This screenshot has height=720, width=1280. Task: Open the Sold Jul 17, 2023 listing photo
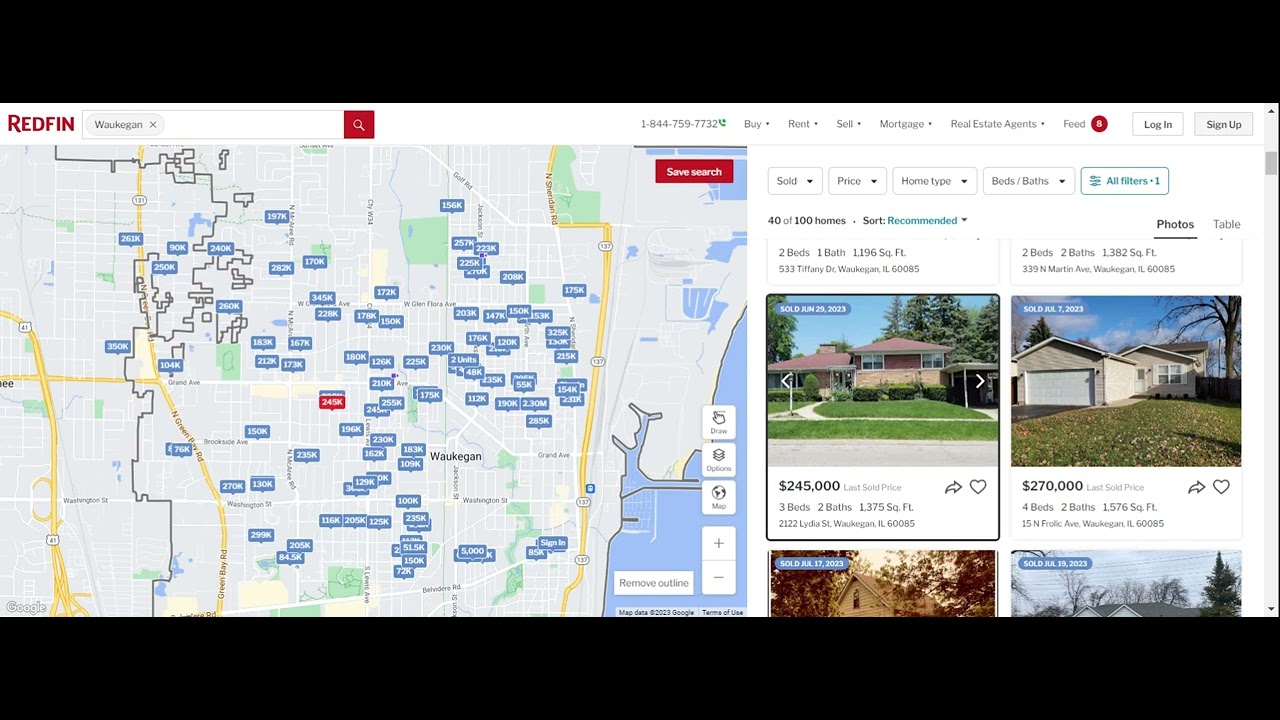click(x=883, y=584)
